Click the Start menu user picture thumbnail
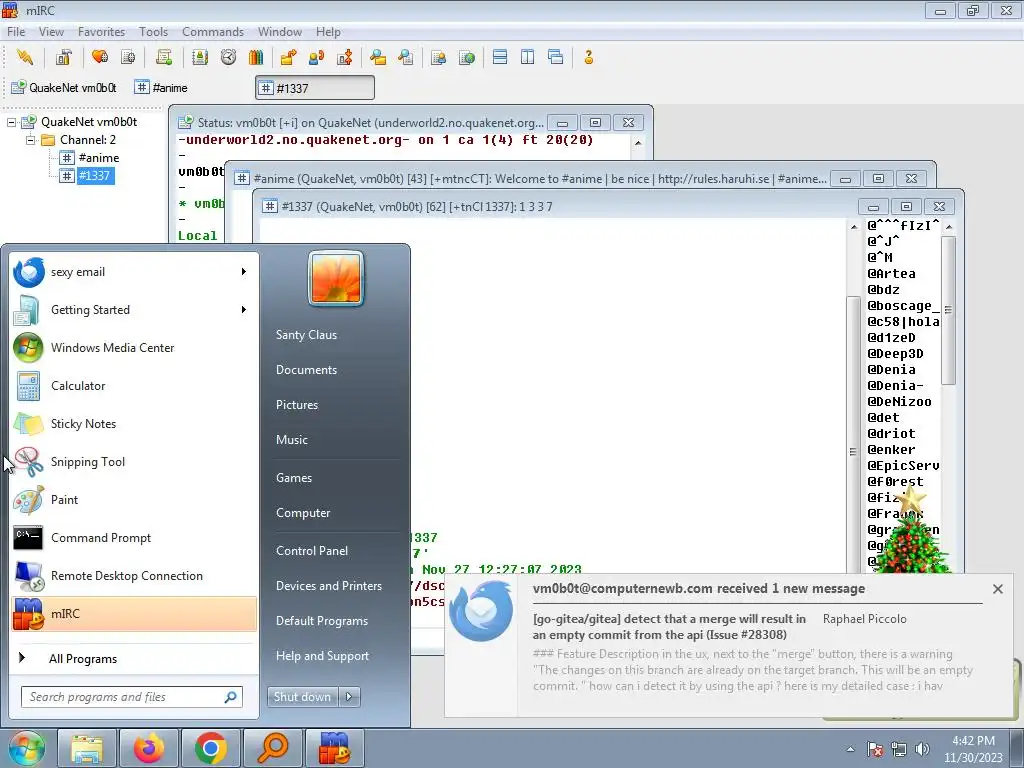 coord(336,278)
